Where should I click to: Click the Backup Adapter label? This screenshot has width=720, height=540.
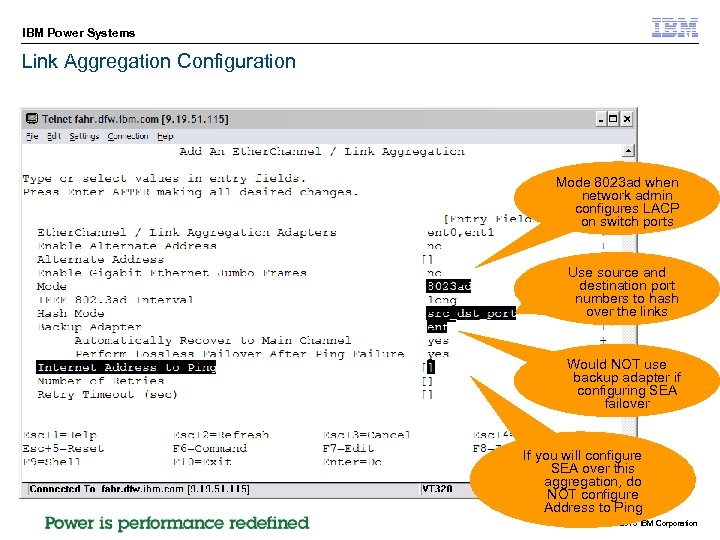(90, 327)
